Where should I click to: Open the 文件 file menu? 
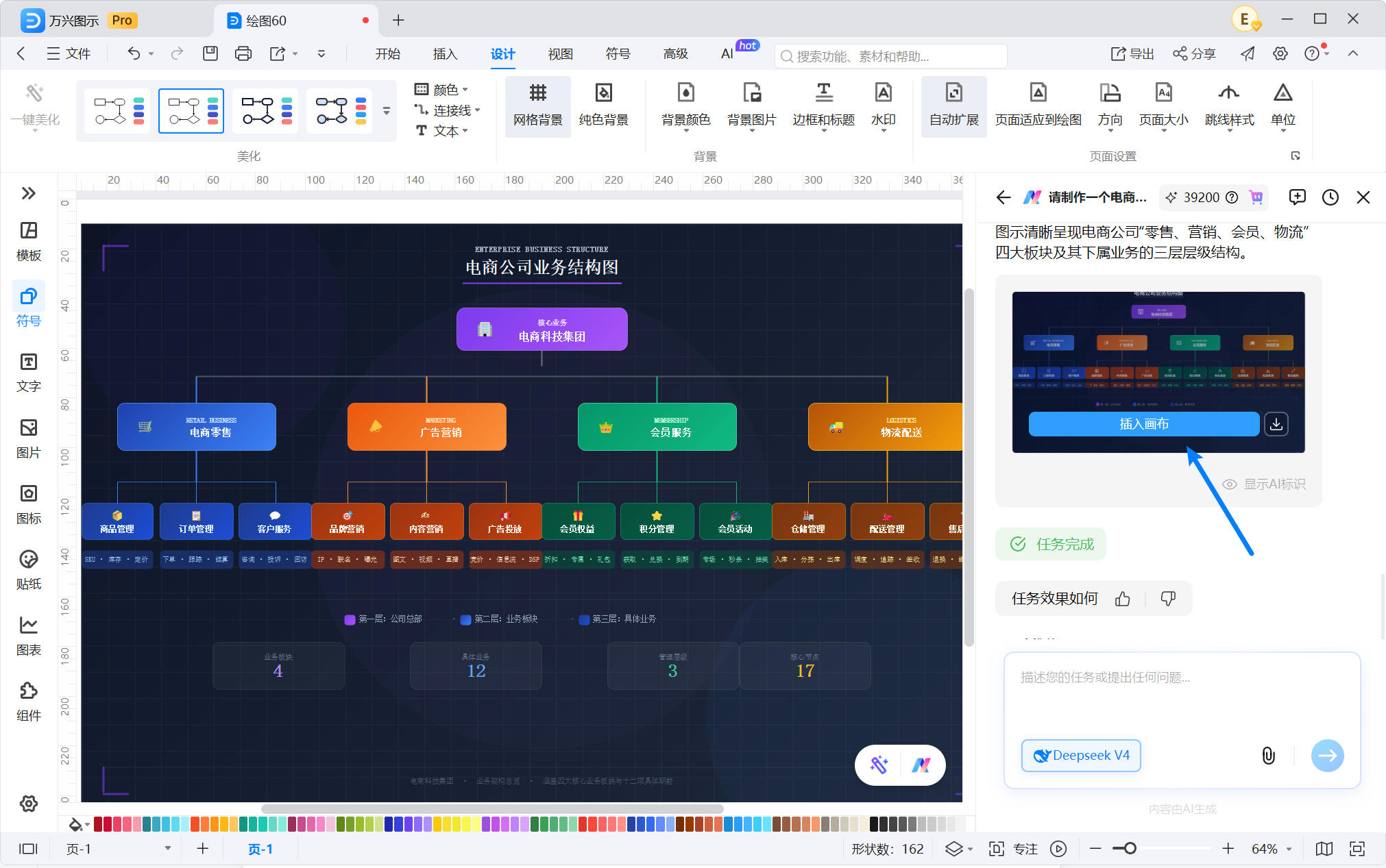click(x=69, y=53)
